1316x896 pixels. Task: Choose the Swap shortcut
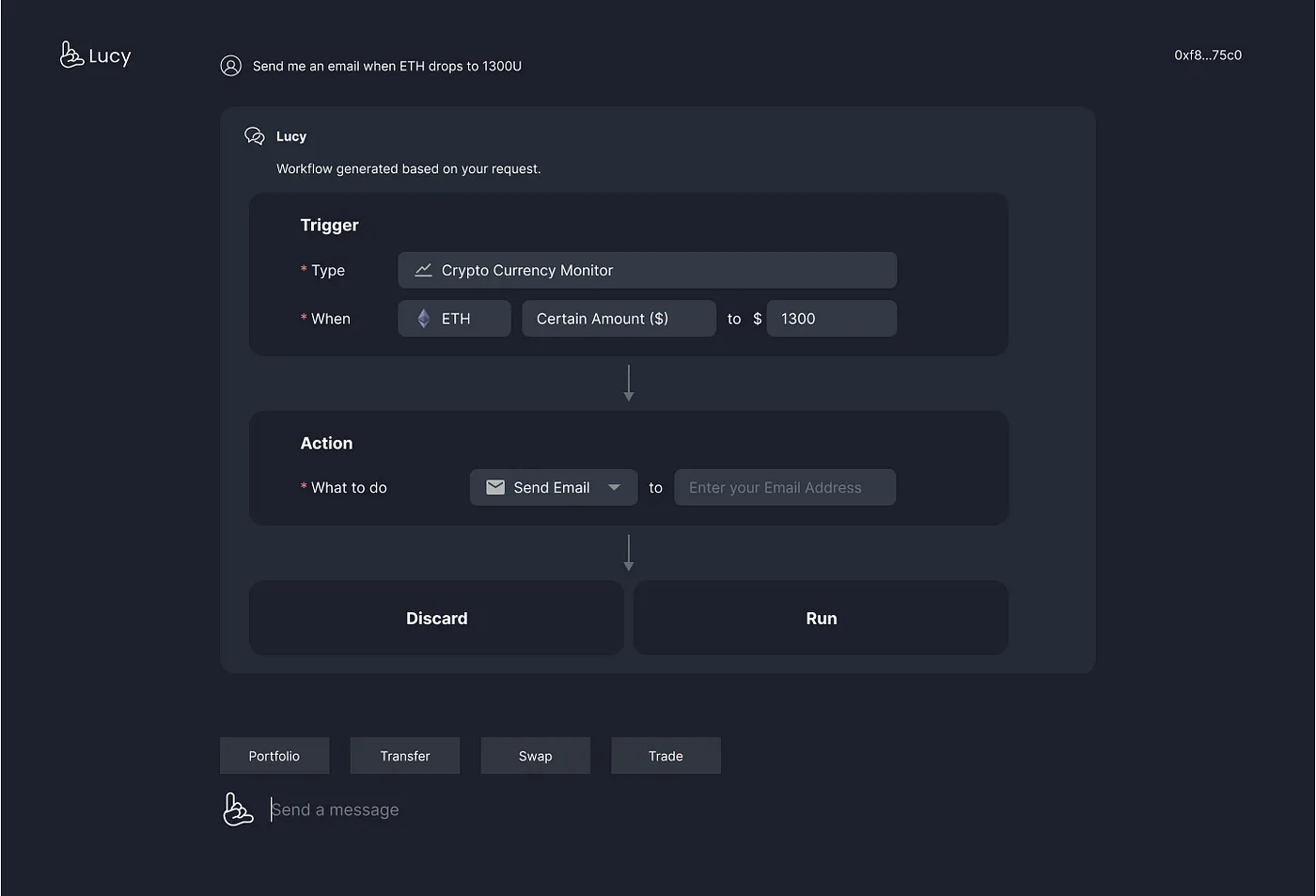(x=535, y=756)
